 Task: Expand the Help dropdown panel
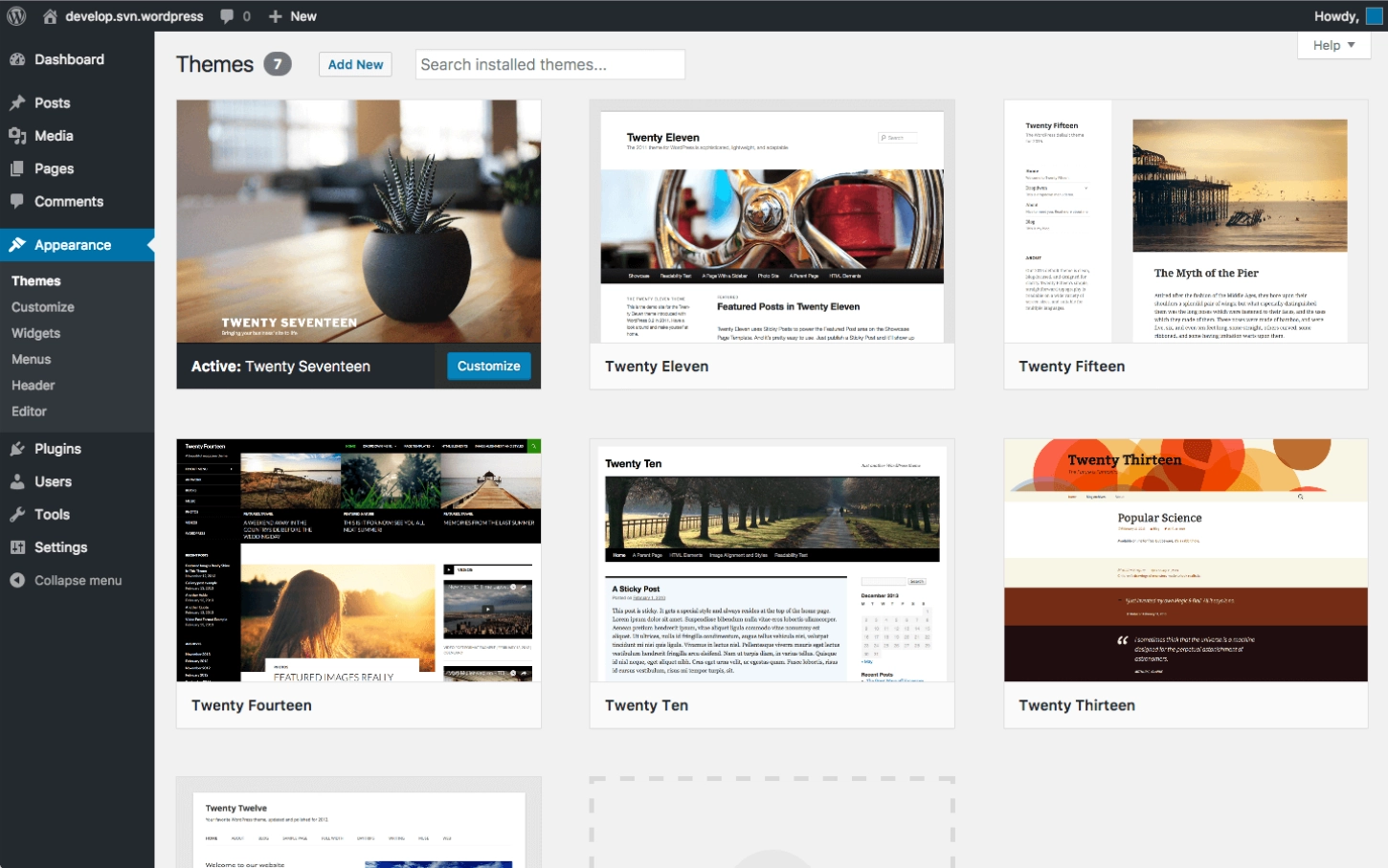(1332, 45)
